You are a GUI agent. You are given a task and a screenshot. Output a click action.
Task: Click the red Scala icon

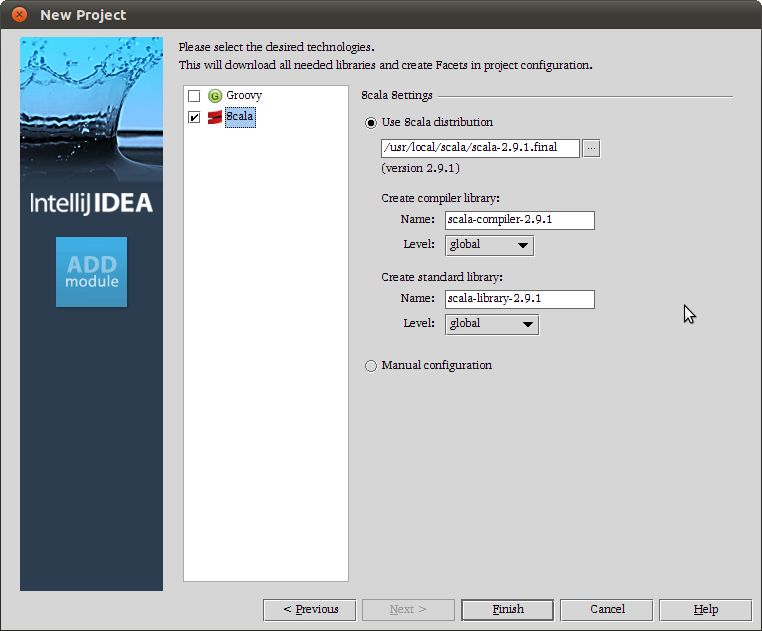coord(215,117)
